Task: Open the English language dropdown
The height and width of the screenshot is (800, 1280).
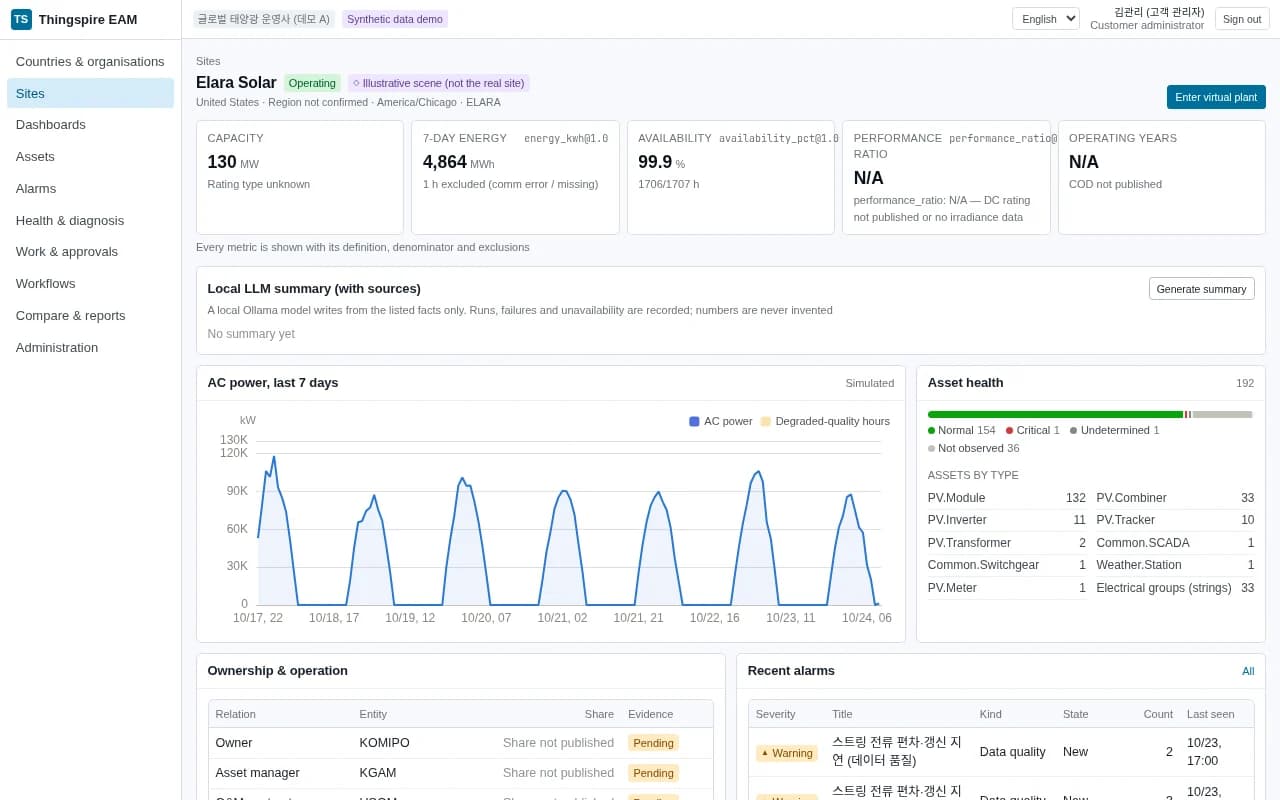Action: pyautogui.click(x=1045, y=19)
